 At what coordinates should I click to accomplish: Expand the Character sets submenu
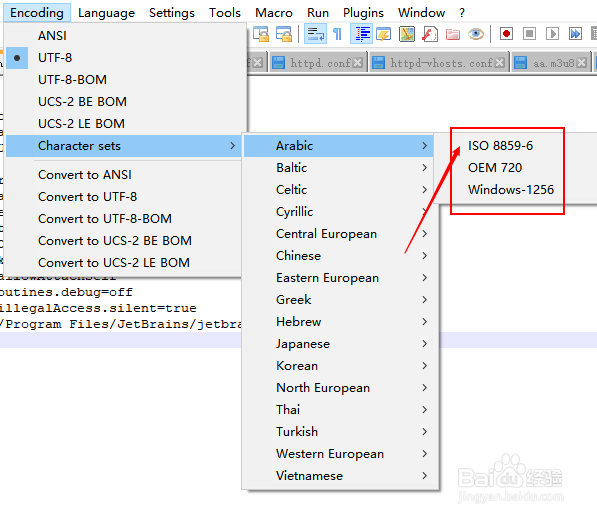pos(124,146)
